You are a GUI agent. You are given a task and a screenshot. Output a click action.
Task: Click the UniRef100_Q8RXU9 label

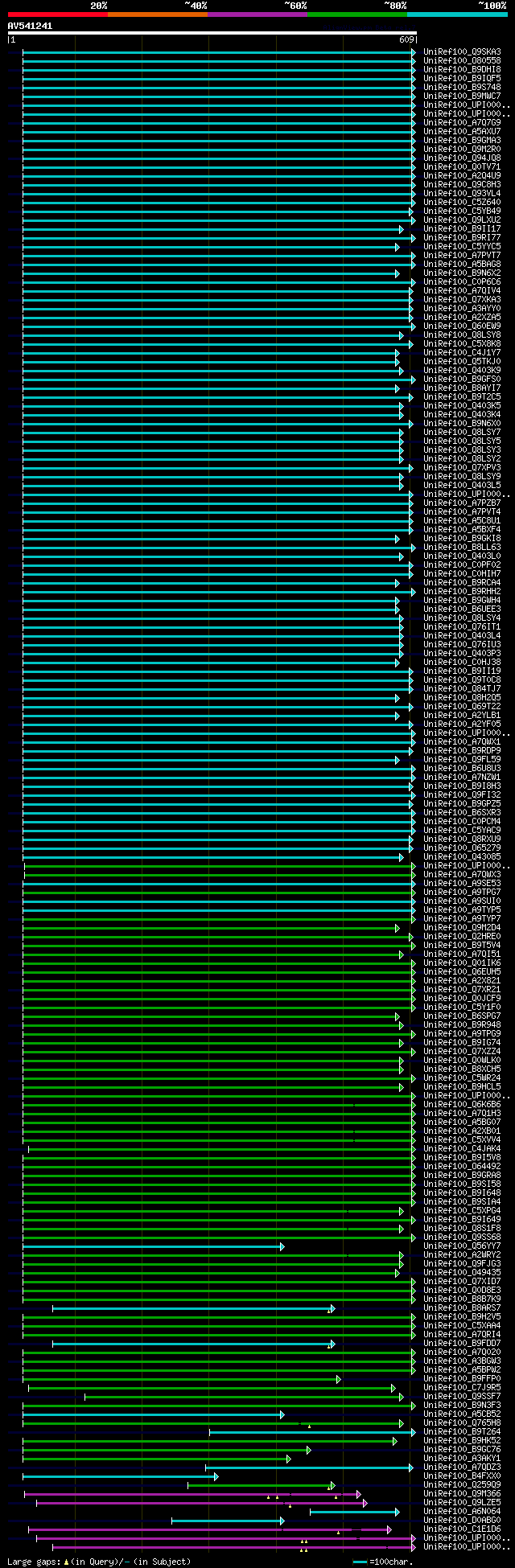(462, 839)
